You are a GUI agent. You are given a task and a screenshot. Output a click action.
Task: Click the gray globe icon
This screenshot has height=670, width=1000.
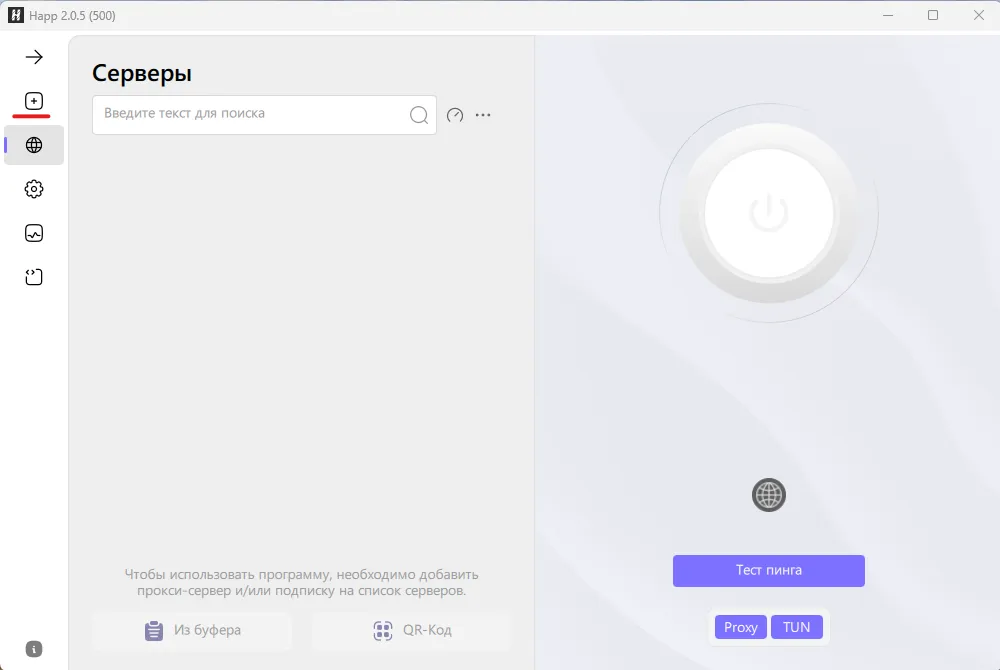click(768, 495)
